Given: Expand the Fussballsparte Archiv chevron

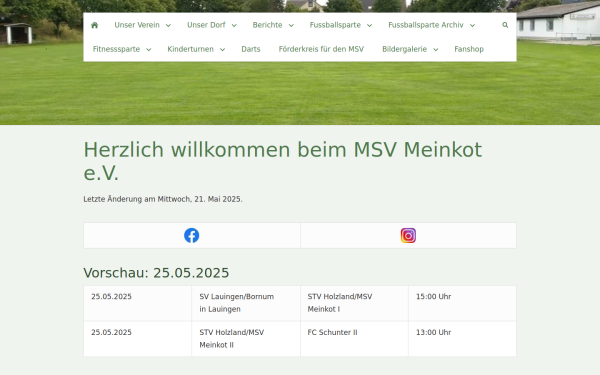Looking at the screenshot, I should [473, 25].
